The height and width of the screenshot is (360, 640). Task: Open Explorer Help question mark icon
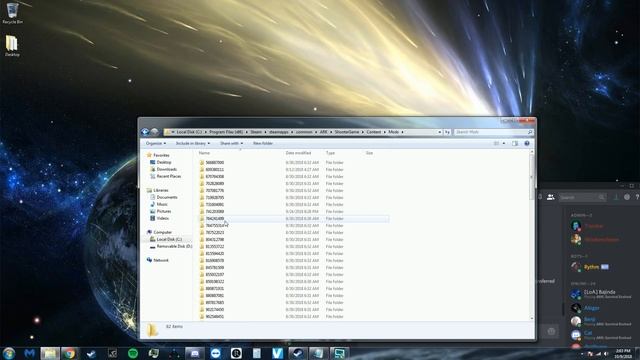point(527,143)
